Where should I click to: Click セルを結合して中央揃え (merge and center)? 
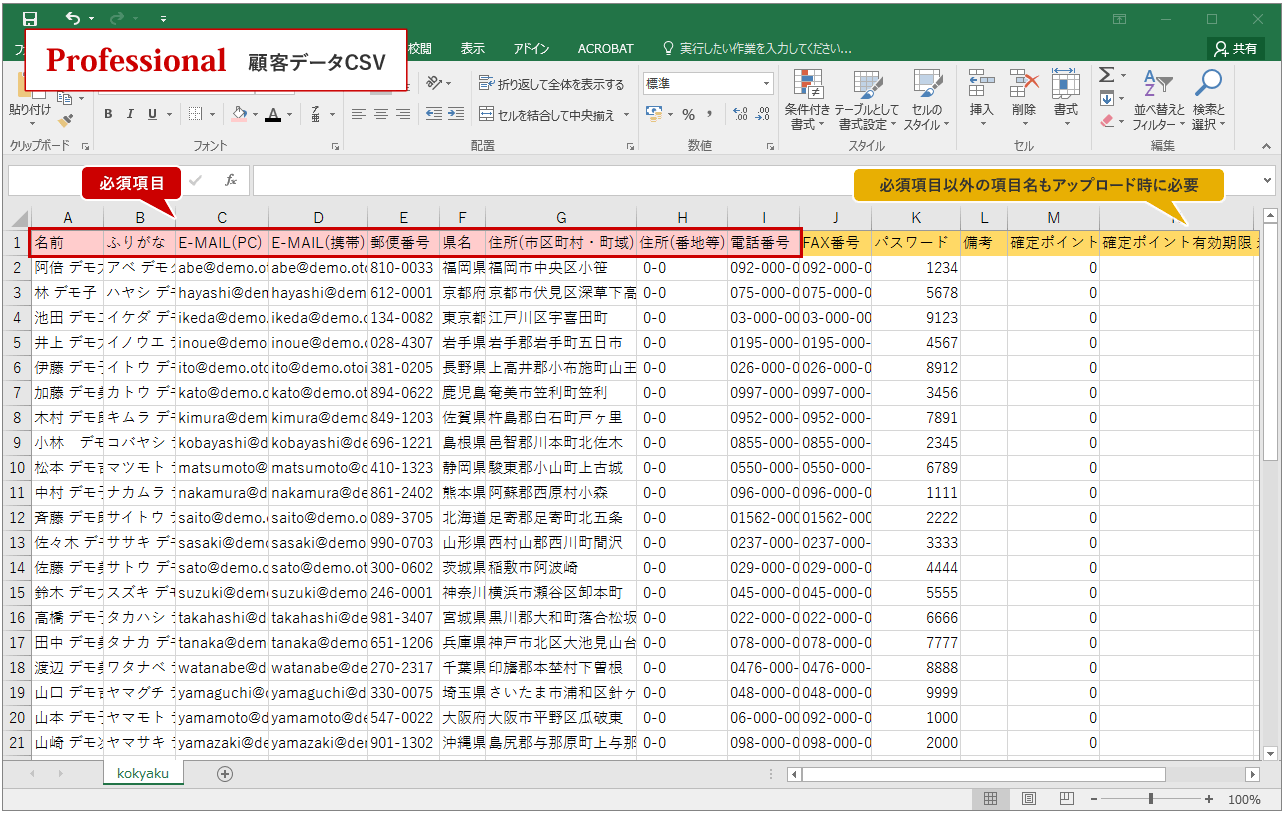[x=547, y=115]
